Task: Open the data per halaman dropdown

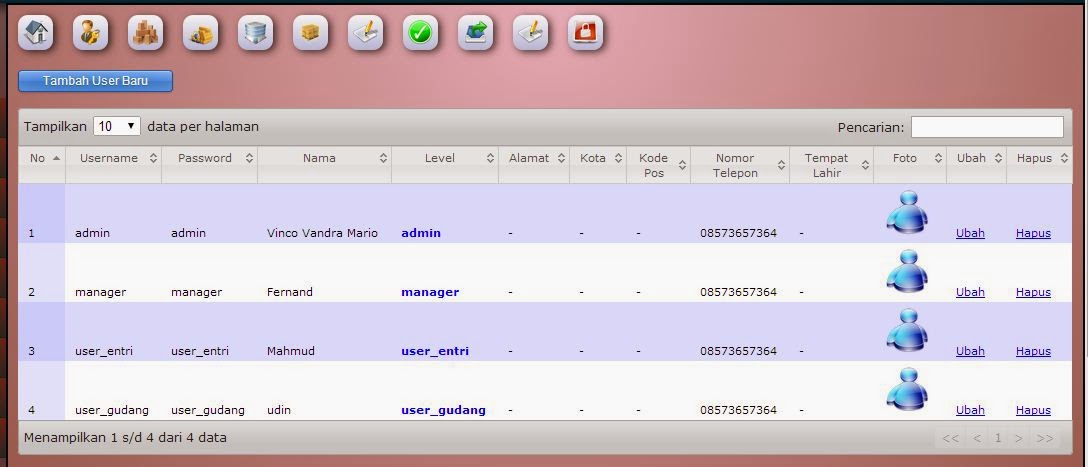Action: [x=117, y=126]
